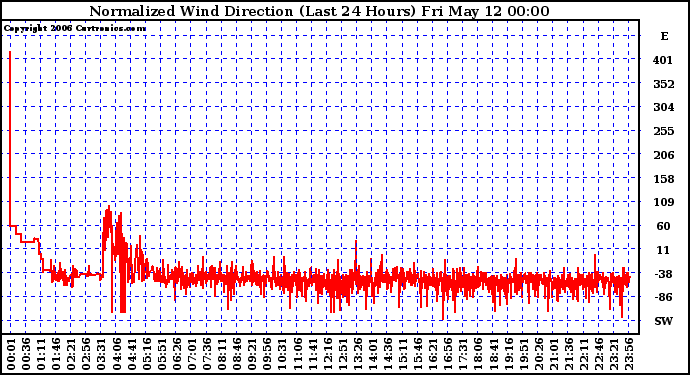
Task: Click the 01:11 time label
Action: [41, 354]
